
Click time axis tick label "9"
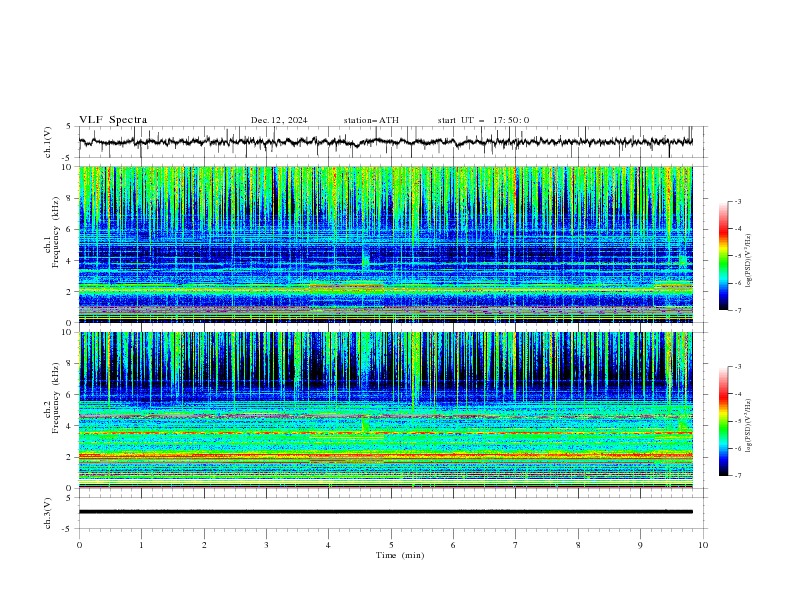point(640,545)
